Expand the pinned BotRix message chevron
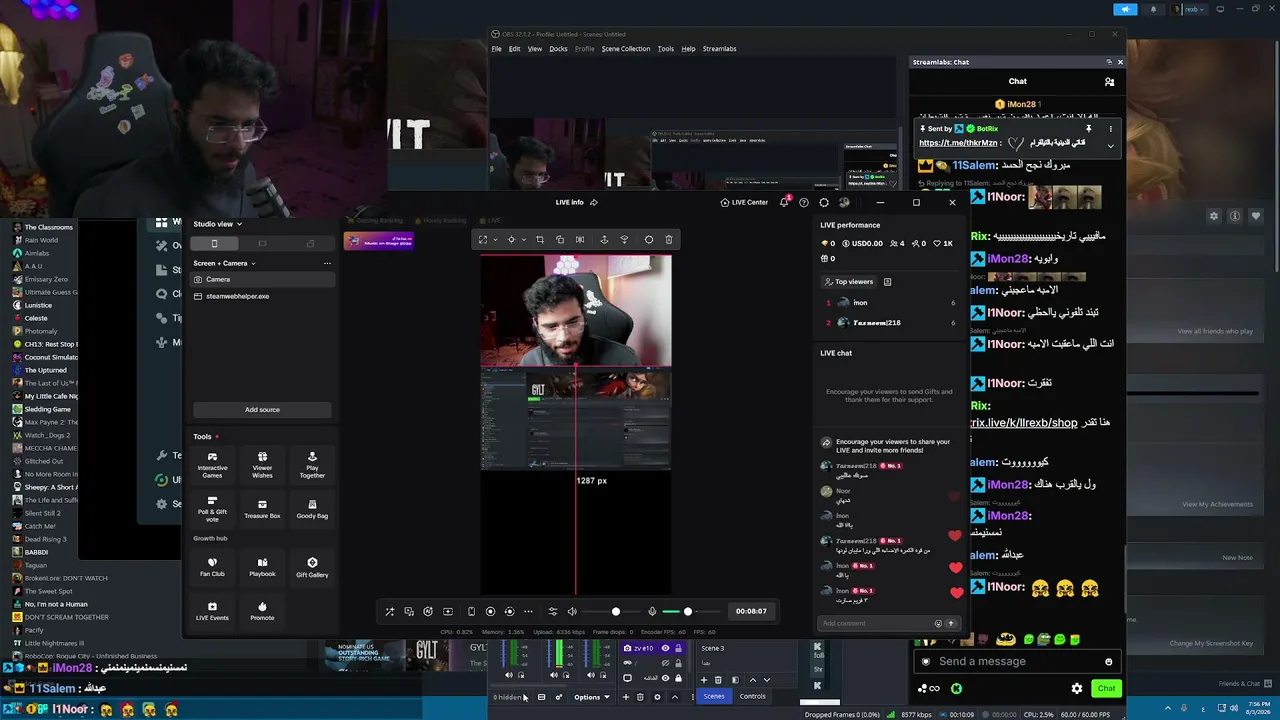This screenshot has height=720, width=1280. 1110,146
